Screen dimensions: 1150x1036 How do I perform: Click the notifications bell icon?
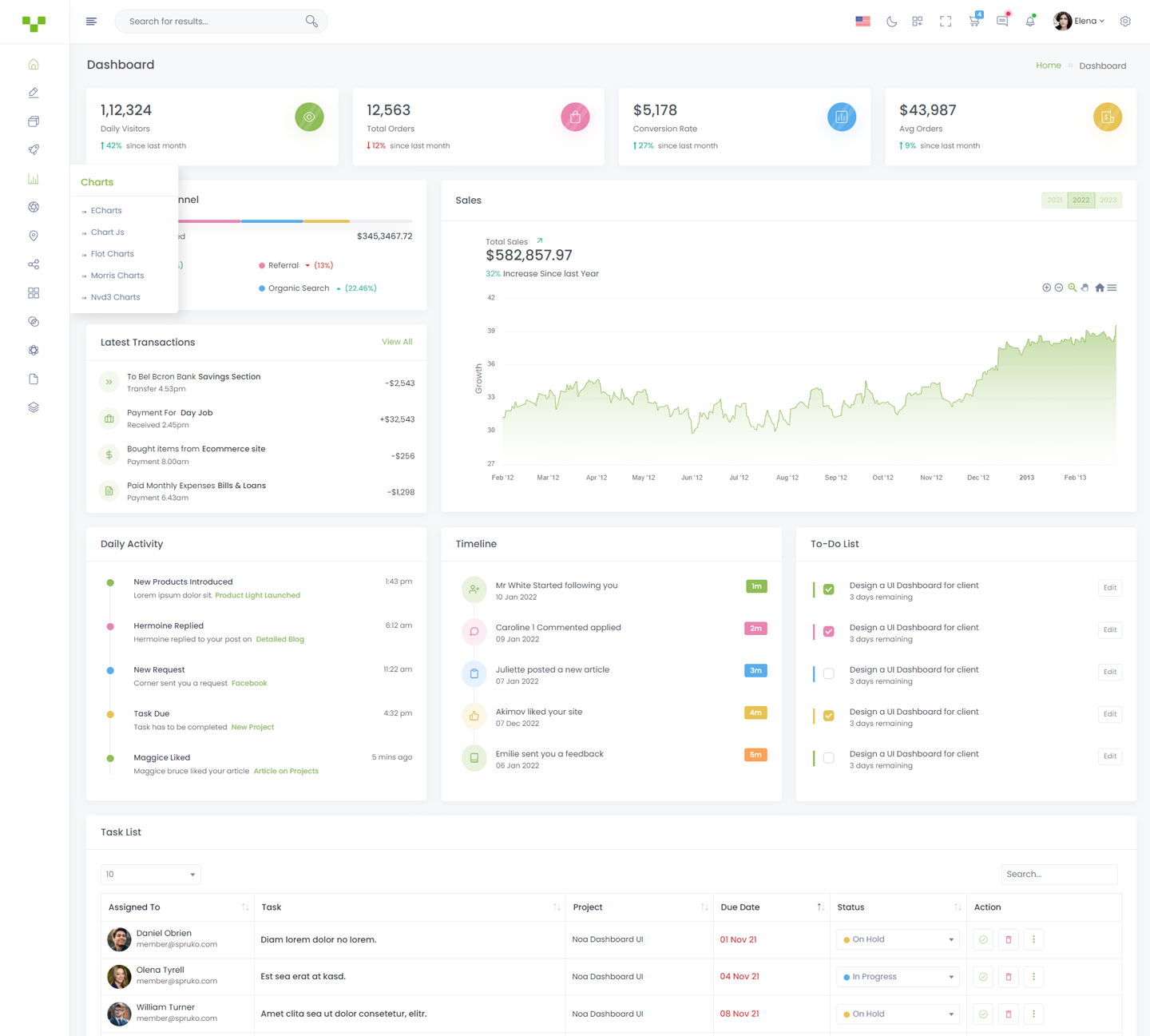[1030, 22]
